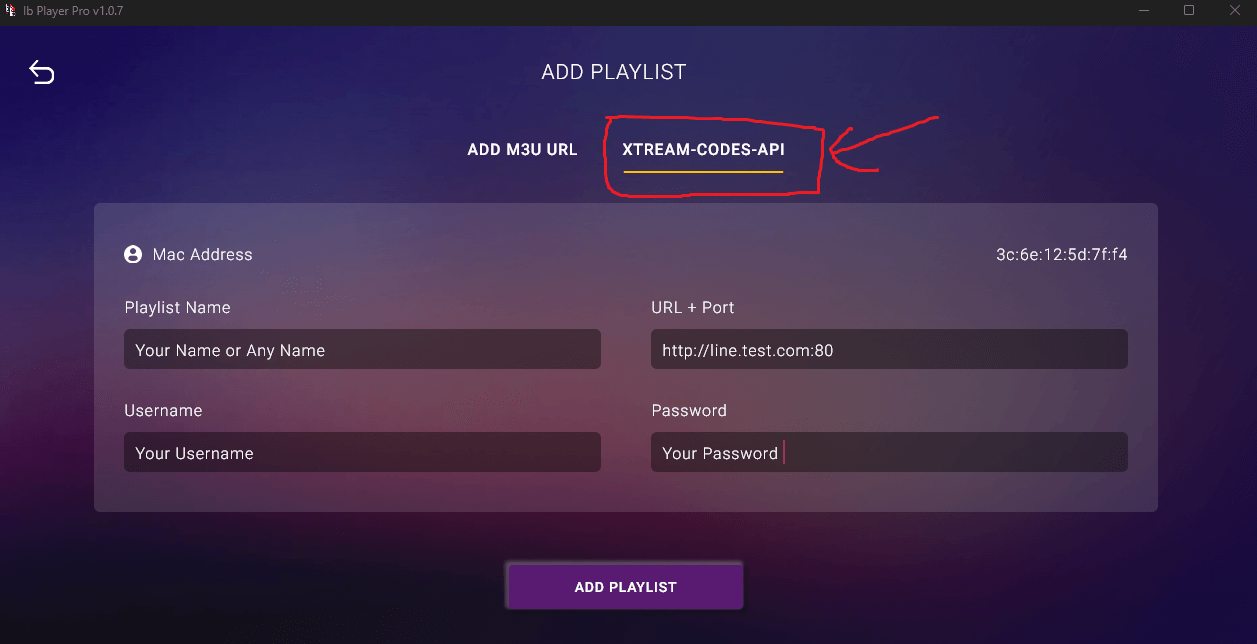Minimize the Ib Player Pro window
1257x644 pixels.
(1144, 10)
